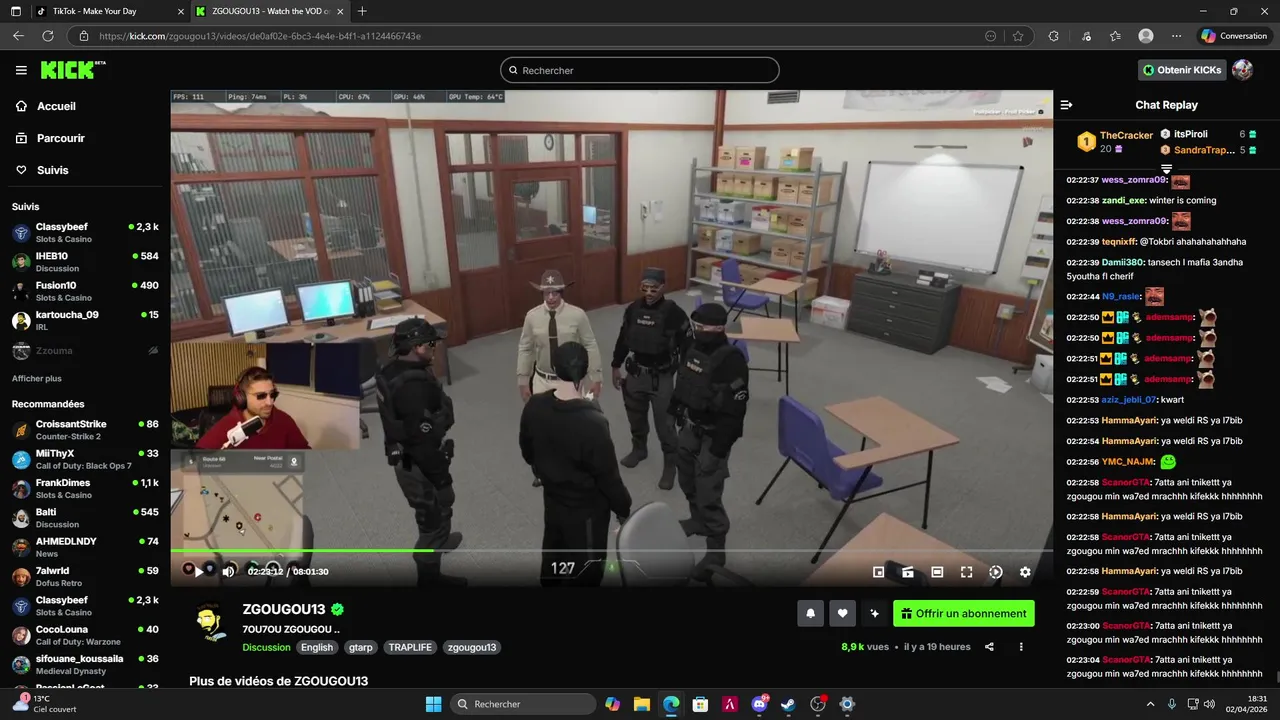Viewport: 1280px width, 720px height.
Task: Add page to browser favorites
Action: coord(1018,36)
